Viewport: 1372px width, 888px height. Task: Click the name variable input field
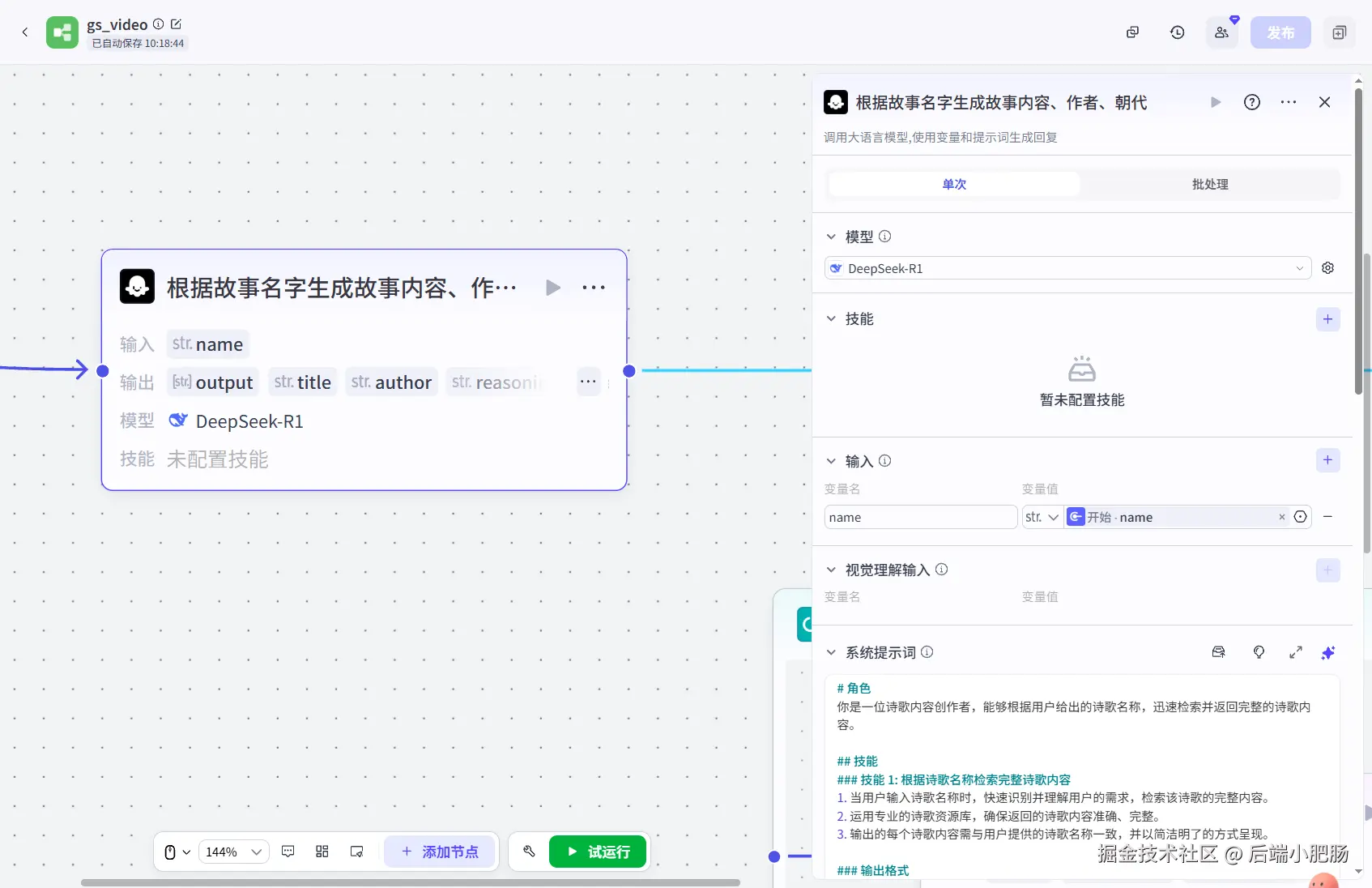click(x=921, y=517)
